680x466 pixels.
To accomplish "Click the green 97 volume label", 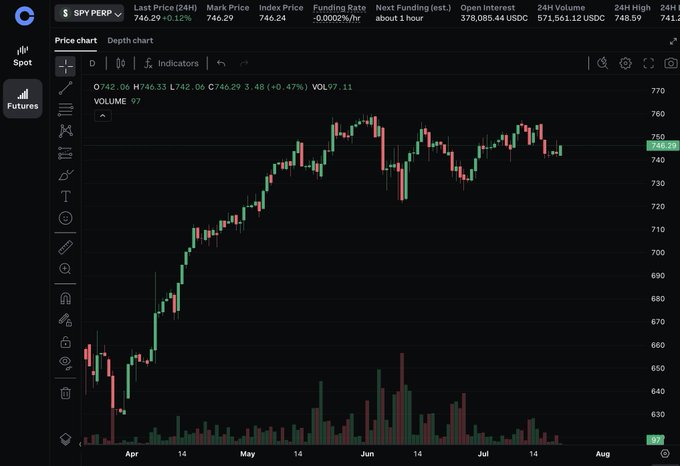I will pos(655,440).
